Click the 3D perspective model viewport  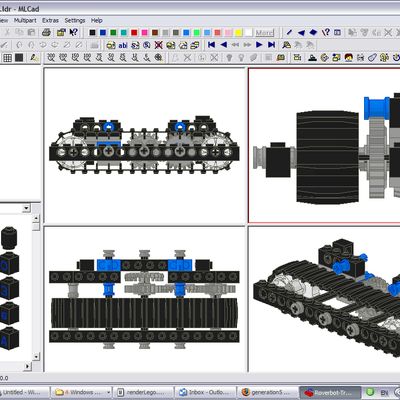point(324,299)
